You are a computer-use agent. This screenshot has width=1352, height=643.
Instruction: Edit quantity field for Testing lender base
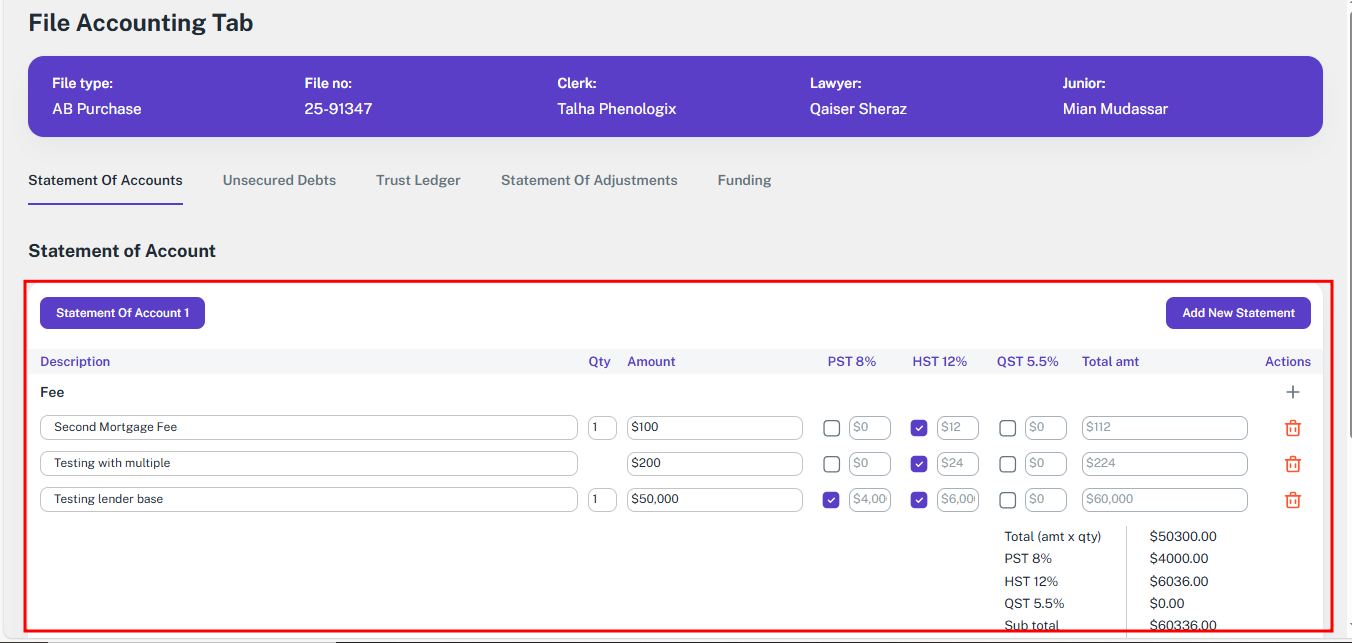[602, 500]
